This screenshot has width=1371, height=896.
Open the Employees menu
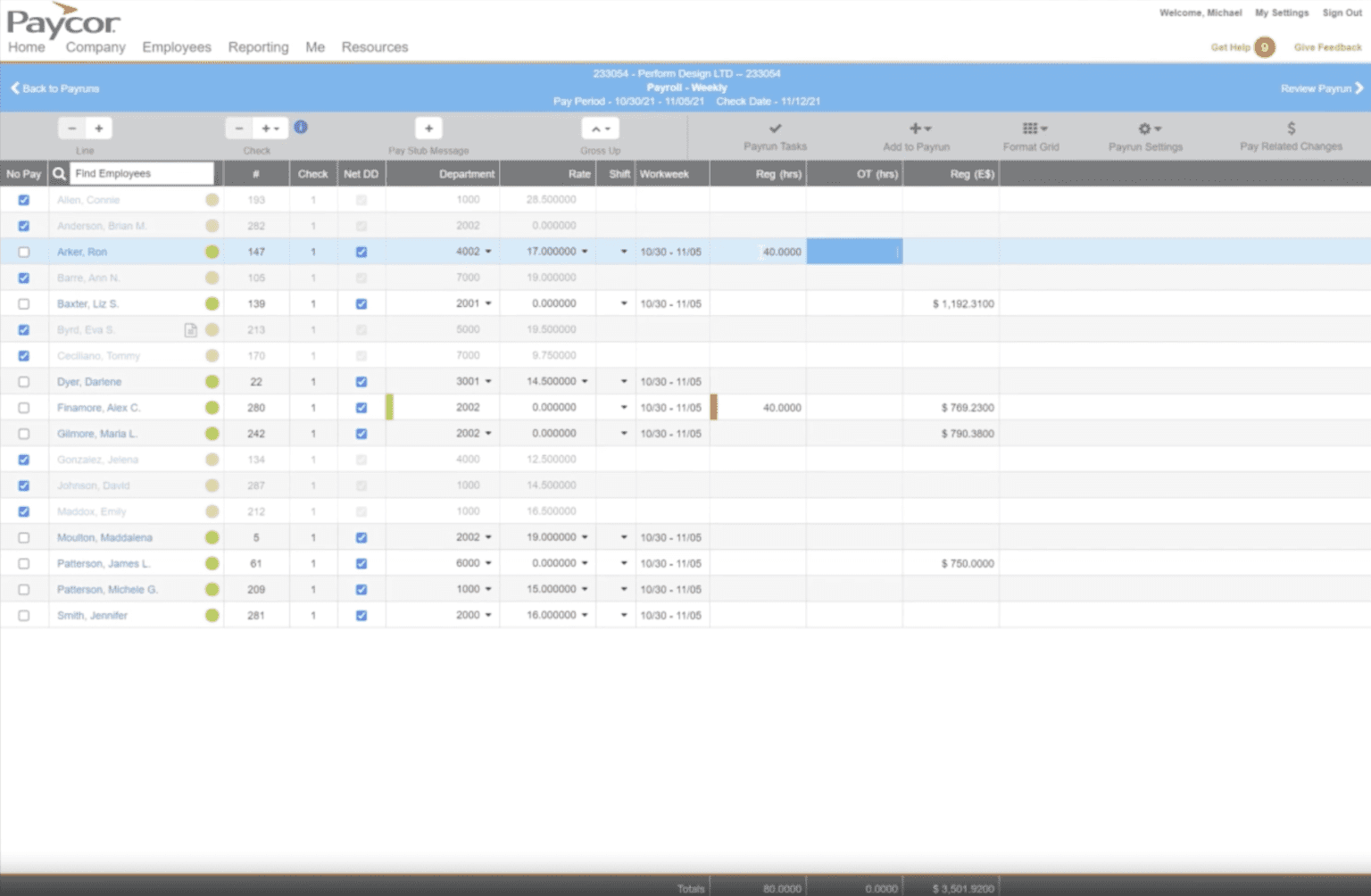tap(176, 46)
